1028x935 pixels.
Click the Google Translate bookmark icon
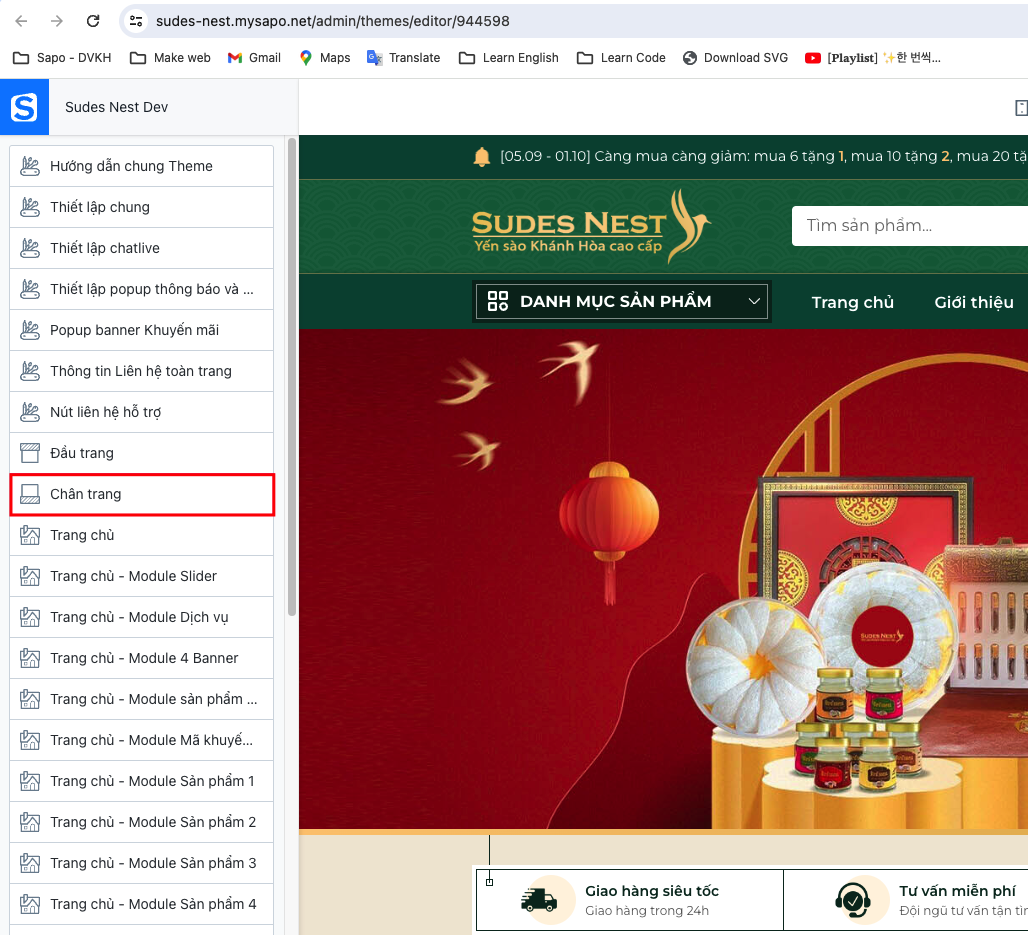pyautogui.click(x=374, y=58)
